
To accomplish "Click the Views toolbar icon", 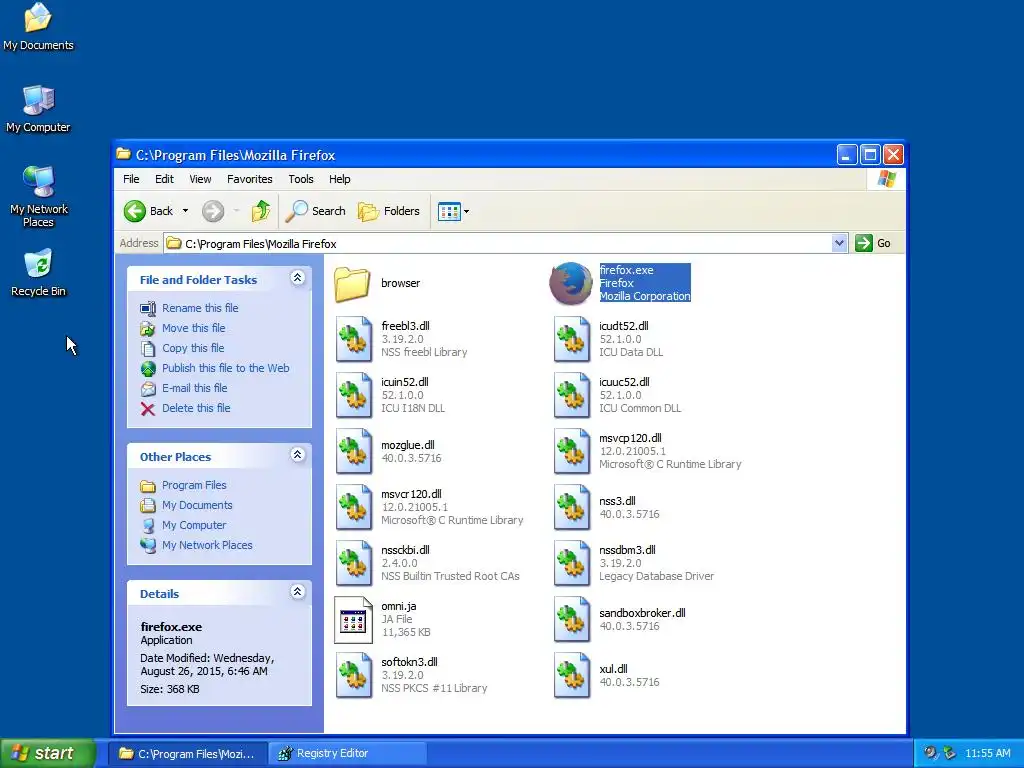I will click(x=449, y=212).
